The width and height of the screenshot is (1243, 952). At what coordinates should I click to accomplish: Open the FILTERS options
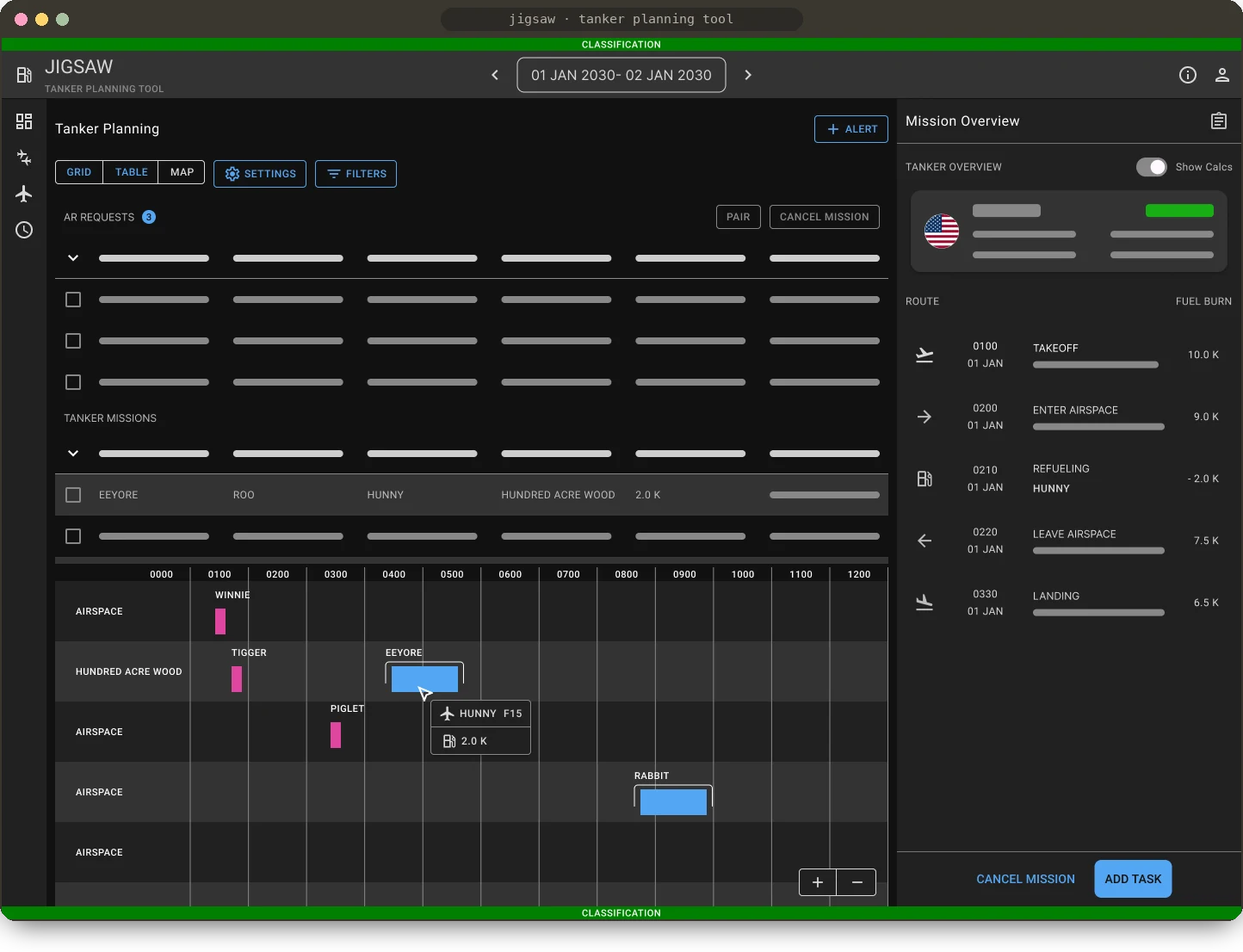(356, 174)
